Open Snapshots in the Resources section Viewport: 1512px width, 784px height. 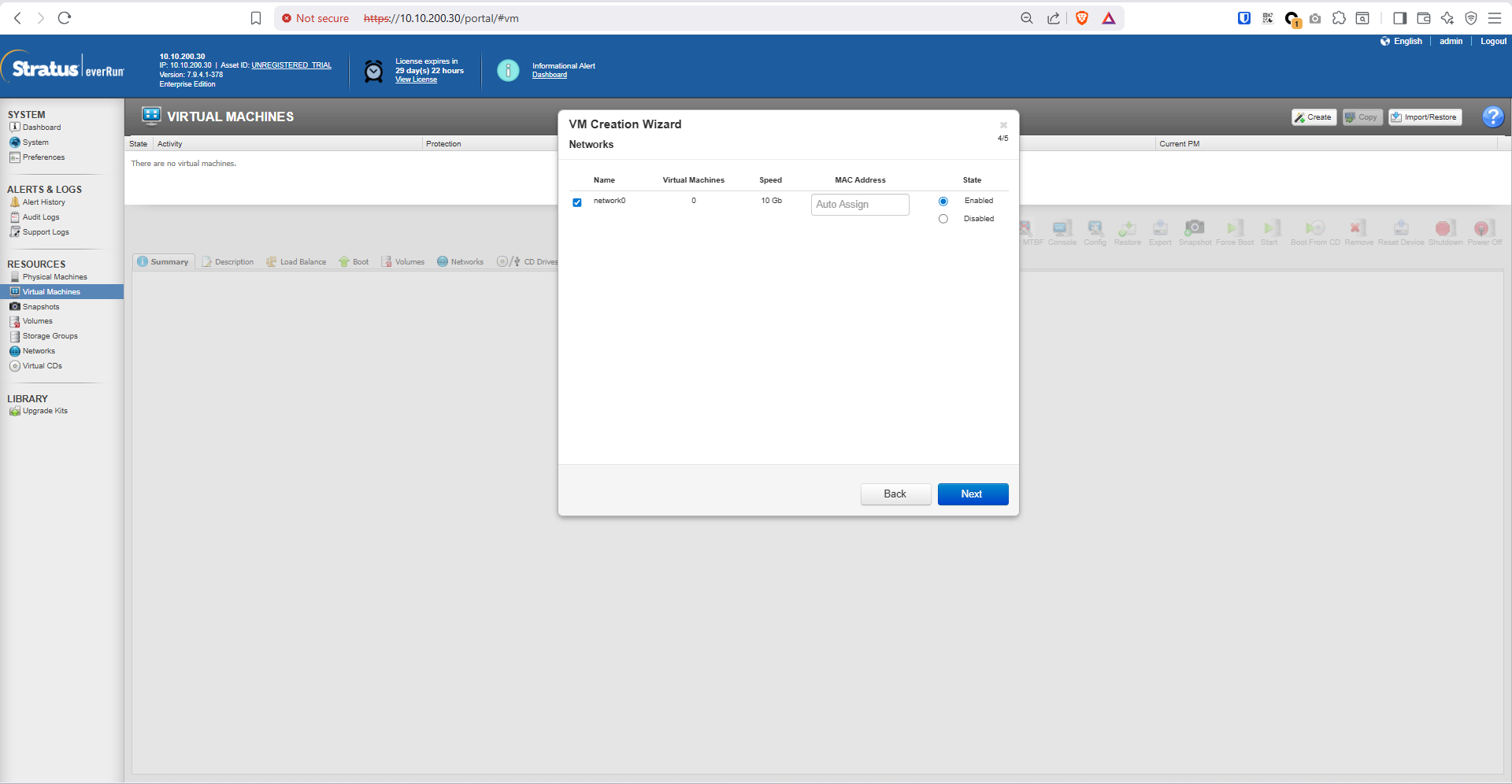[41, 307]
